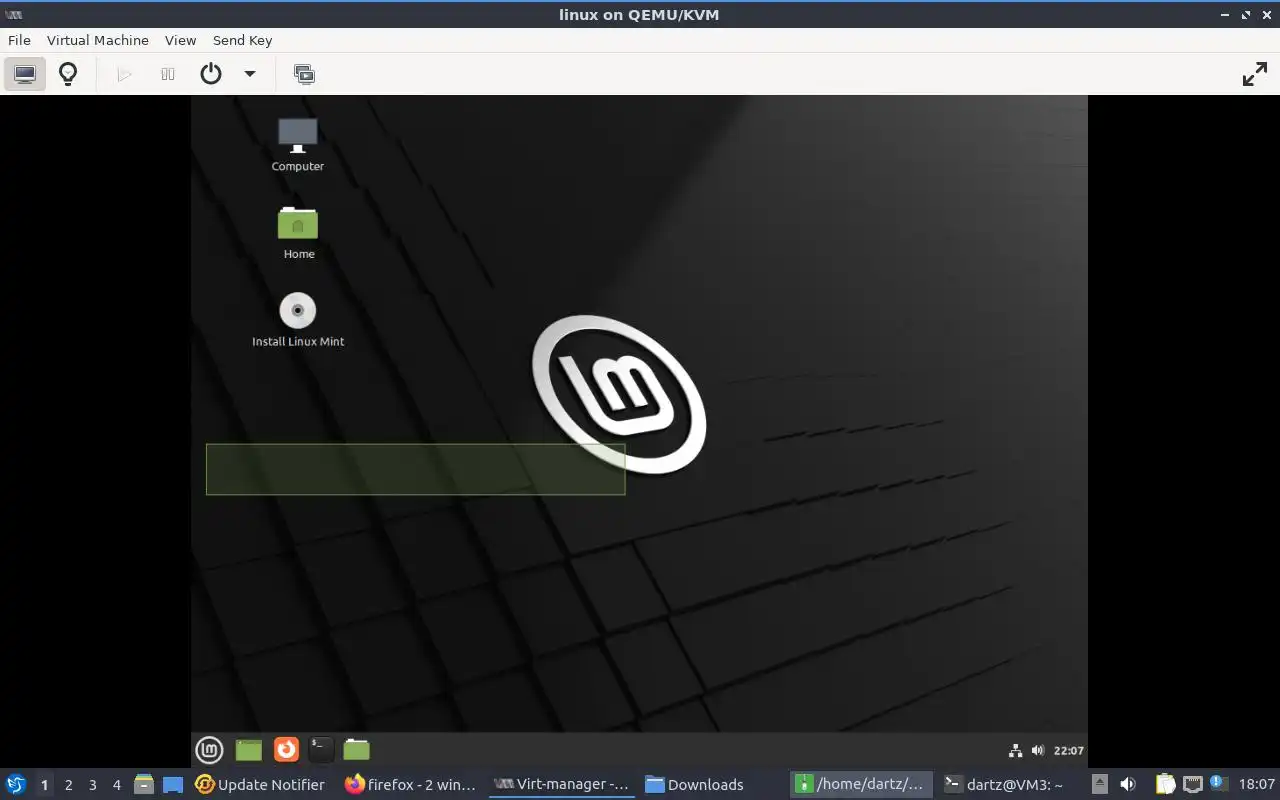Viewport: 1280px width, 800px height.
Task: Switch to workspace 1
Action: pyautogui.click(x=44, y=785)
